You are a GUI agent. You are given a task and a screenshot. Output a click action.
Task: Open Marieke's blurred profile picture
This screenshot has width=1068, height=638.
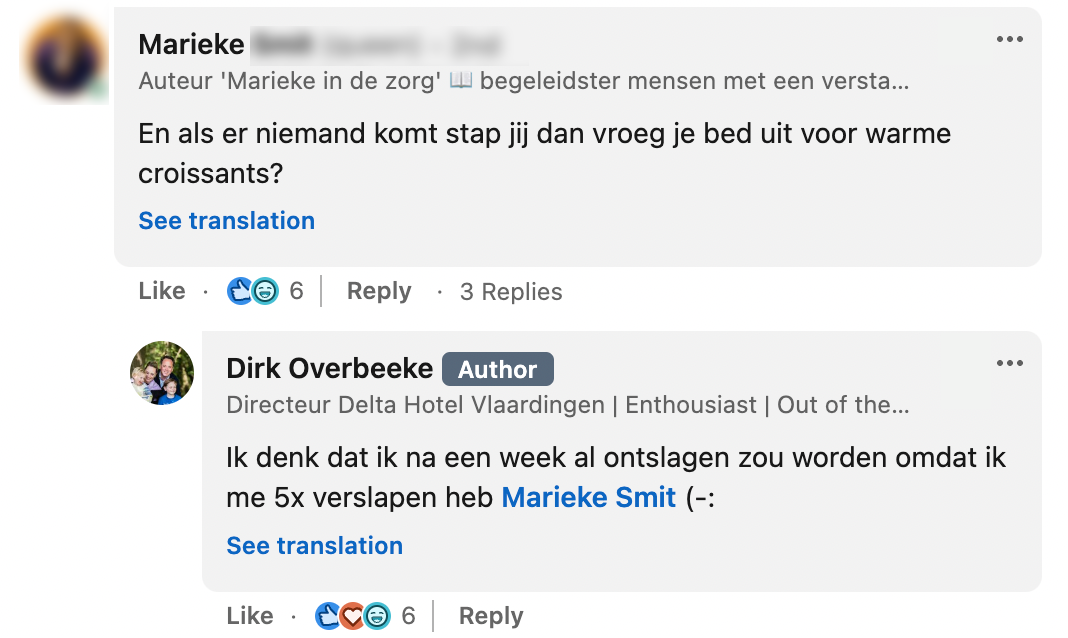pos(66,56)
